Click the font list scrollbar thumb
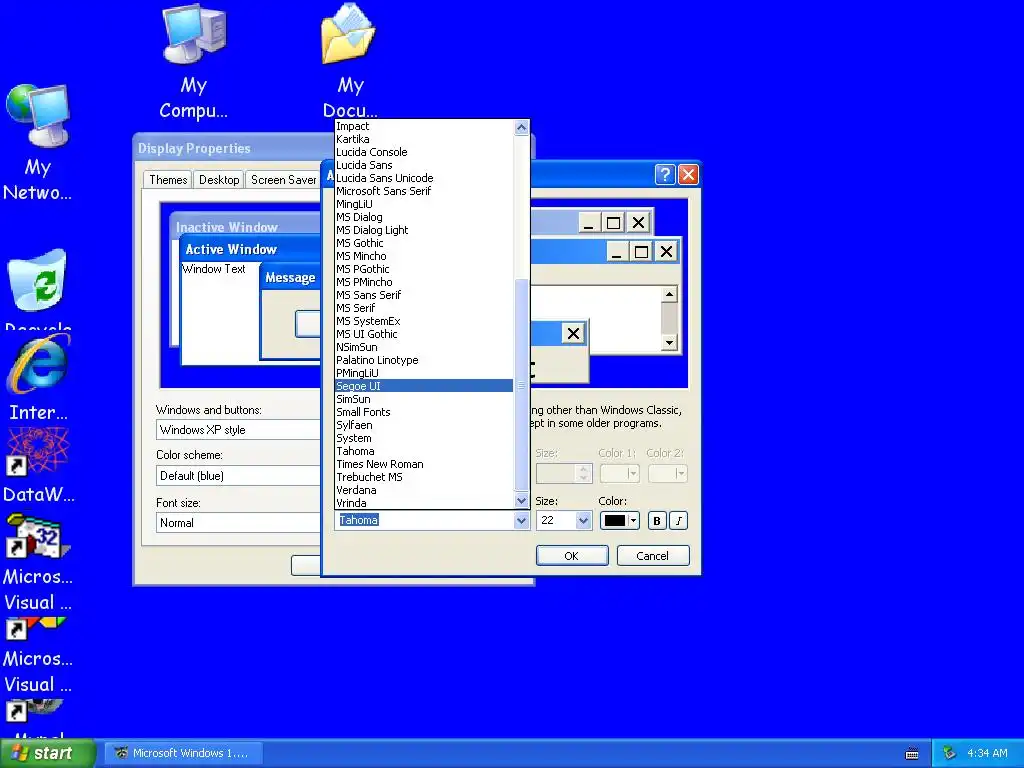Image resolution: width=1024 pixels, height=768 pixels. click(521, 385)
